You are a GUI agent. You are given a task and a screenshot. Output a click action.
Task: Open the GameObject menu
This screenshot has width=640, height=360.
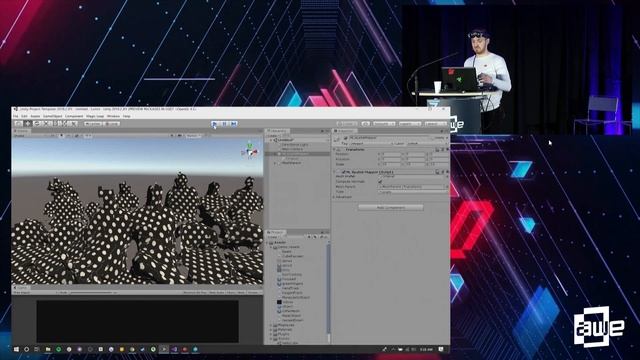click(53, 116)
